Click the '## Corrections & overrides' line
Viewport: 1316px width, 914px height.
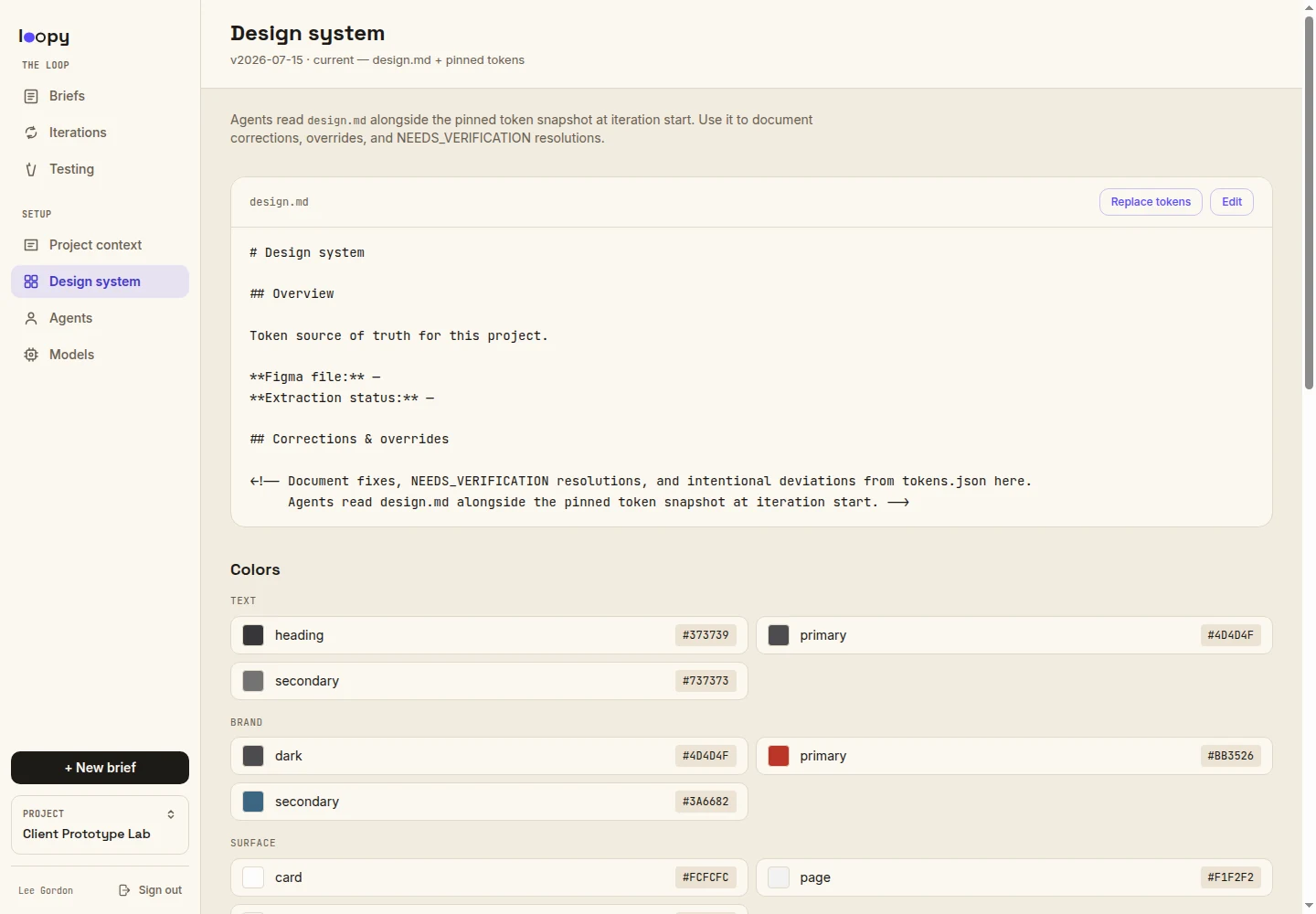click(349, 440)
